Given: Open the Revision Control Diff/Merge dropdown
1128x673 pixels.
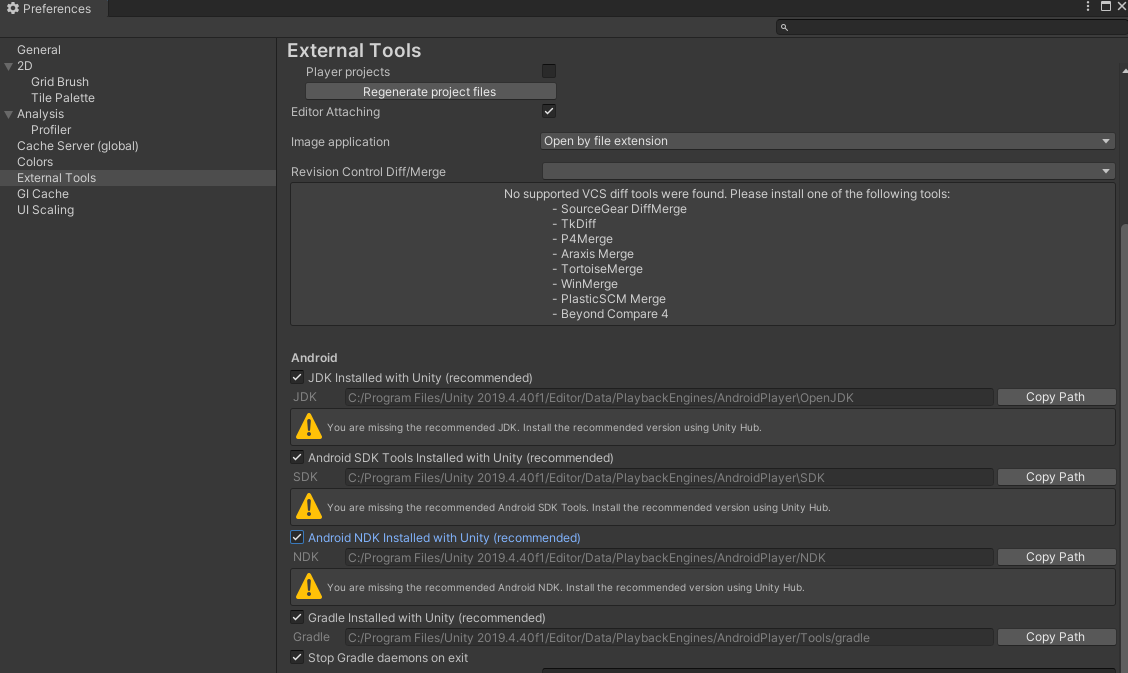Looking at the screenshot, I should pyautogui.click(x=827, y=171).
